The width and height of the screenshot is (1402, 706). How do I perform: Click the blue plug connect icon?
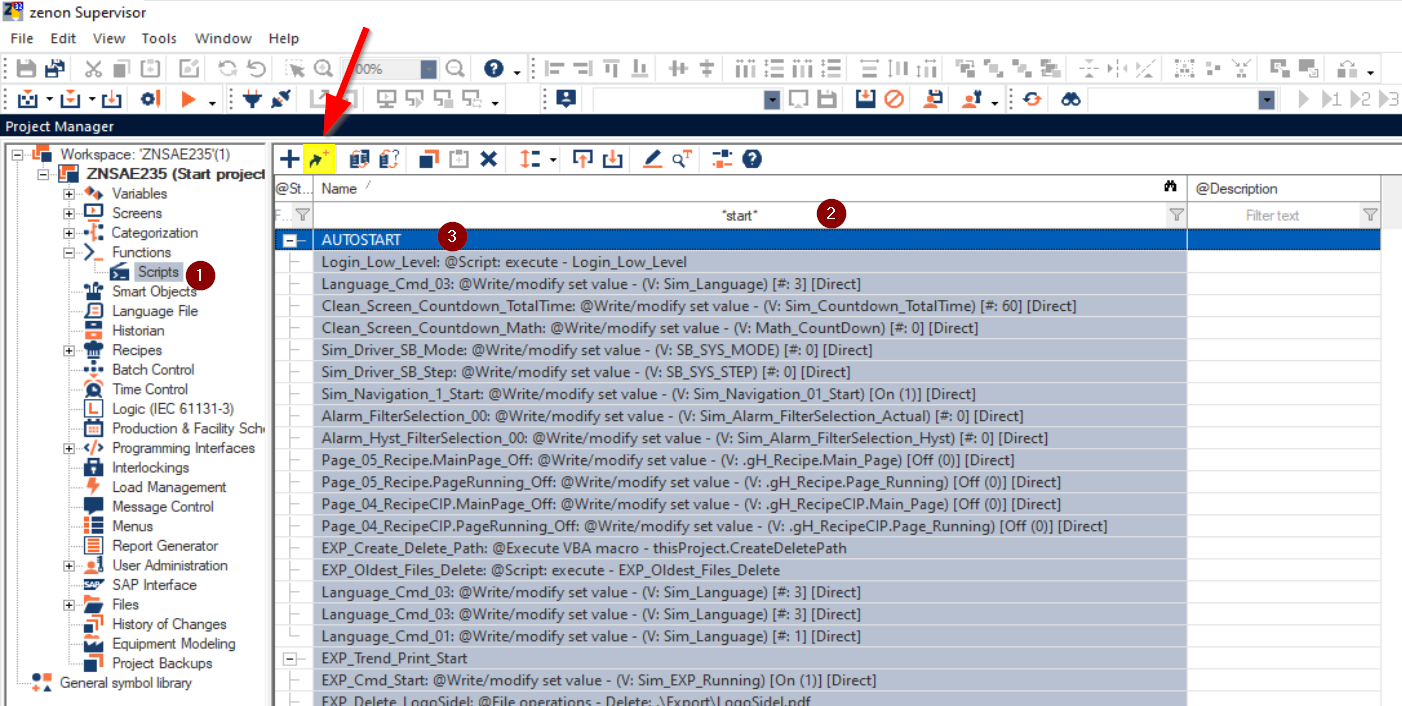tap(253, 99)
